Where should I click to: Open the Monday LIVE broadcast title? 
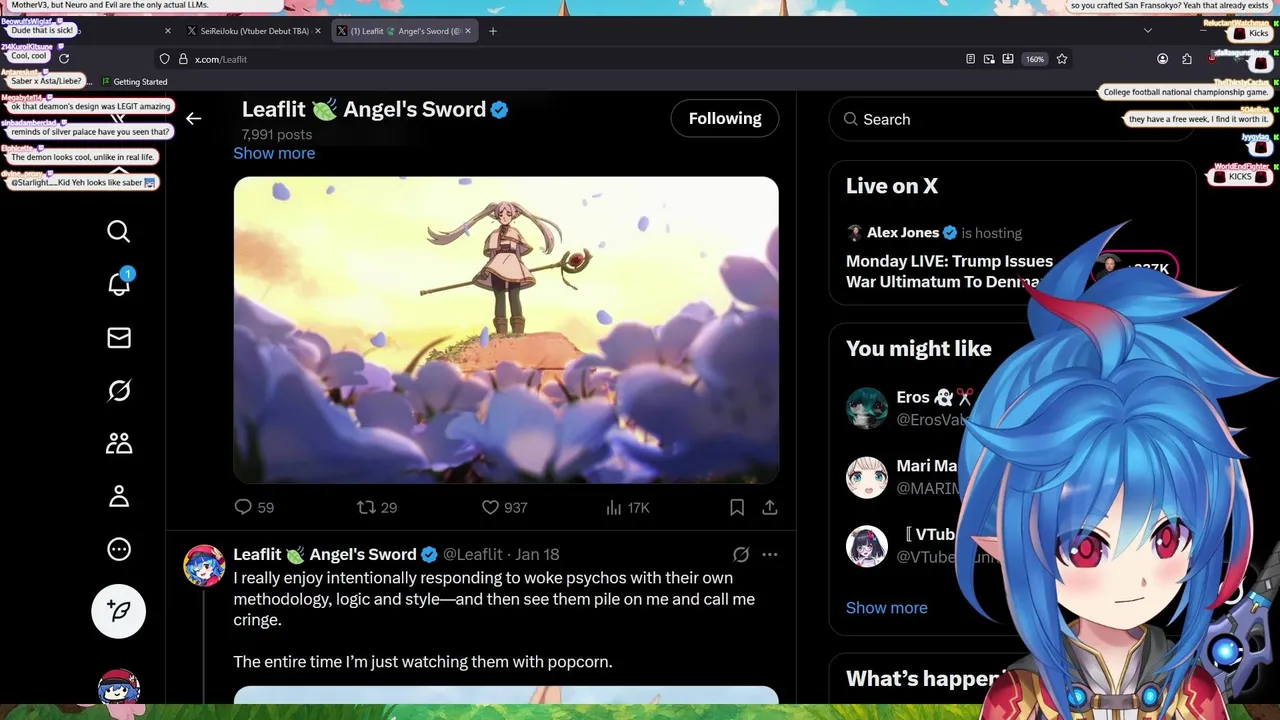pos(949,271)
